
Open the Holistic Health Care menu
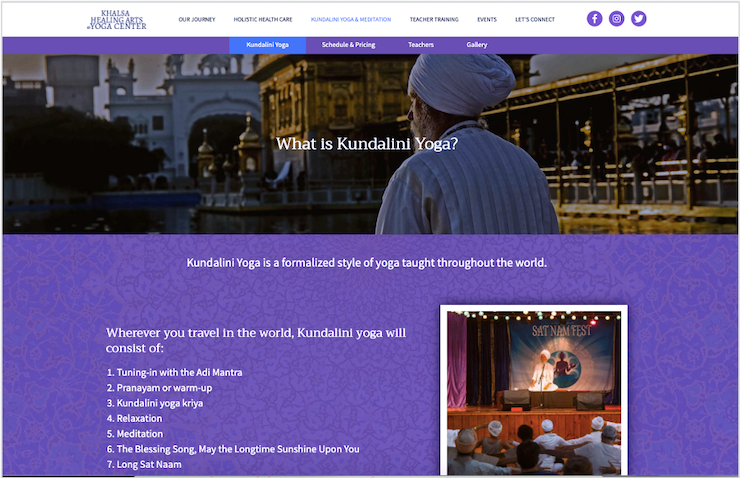pos(263,19)
